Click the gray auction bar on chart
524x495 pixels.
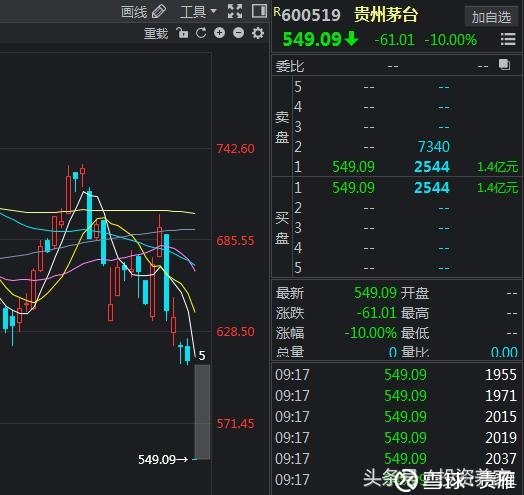click(x=202, y=412)
